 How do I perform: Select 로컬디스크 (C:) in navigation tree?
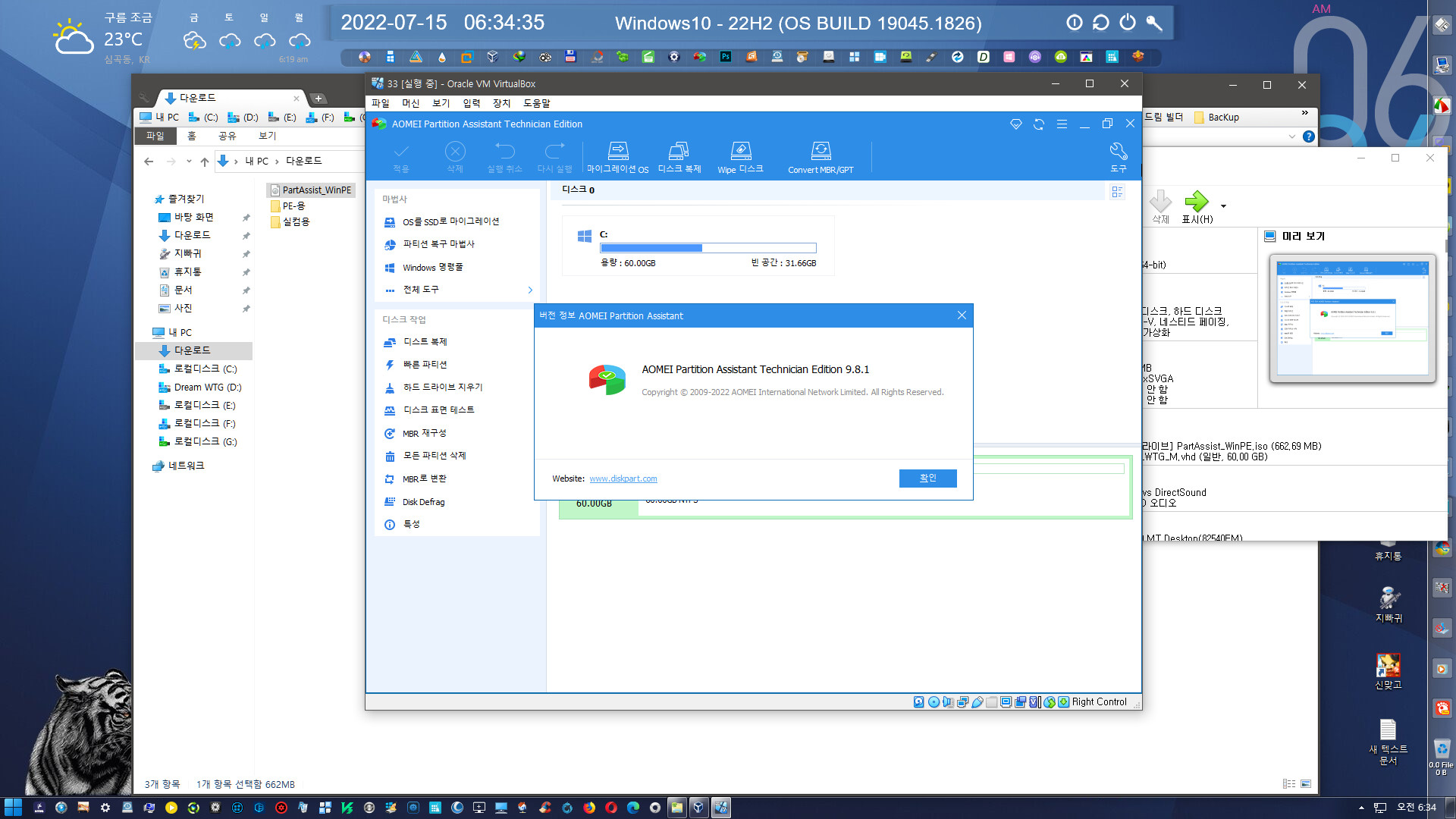[198, 369]
